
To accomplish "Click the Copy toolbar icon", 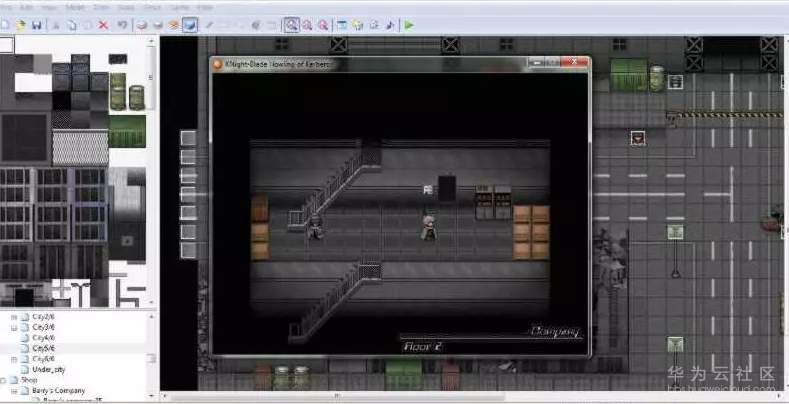I will click(x=72, y=25).
